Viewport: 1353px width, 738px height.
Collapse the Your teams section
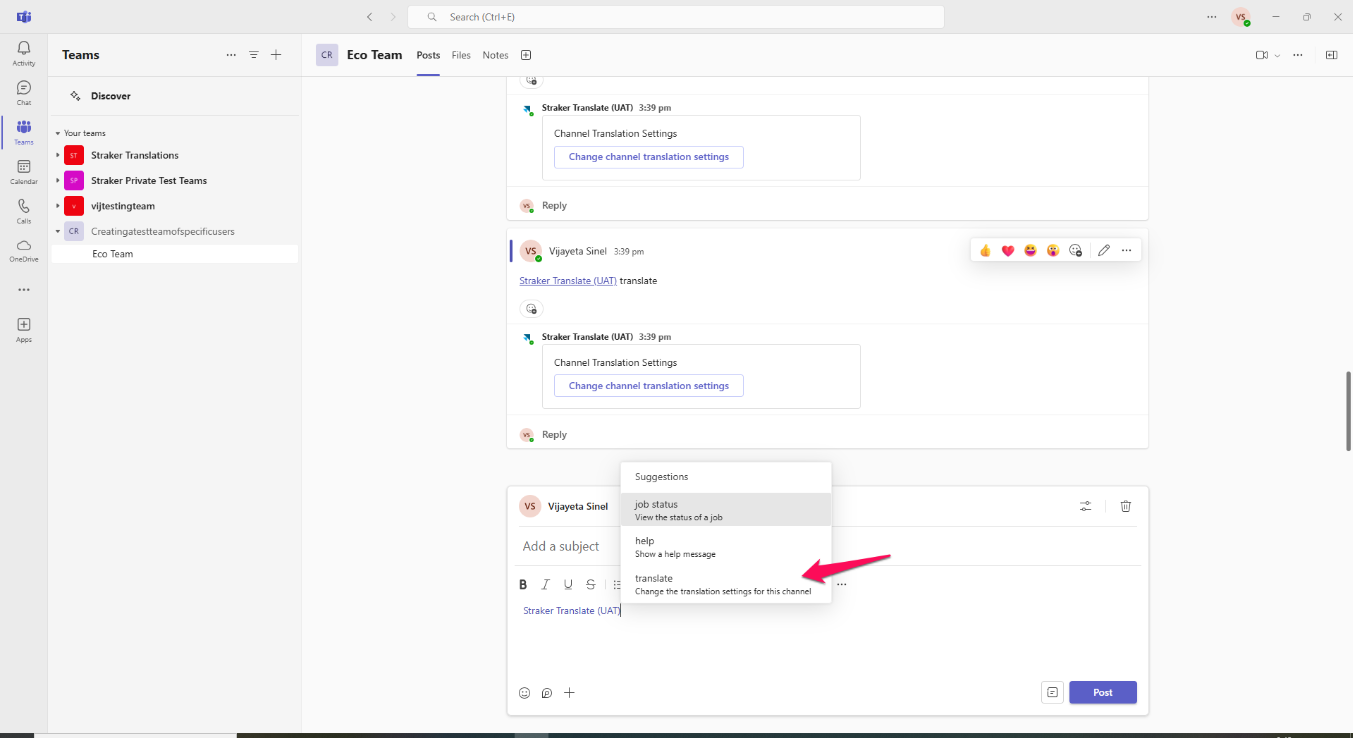(x=58, y=133)
